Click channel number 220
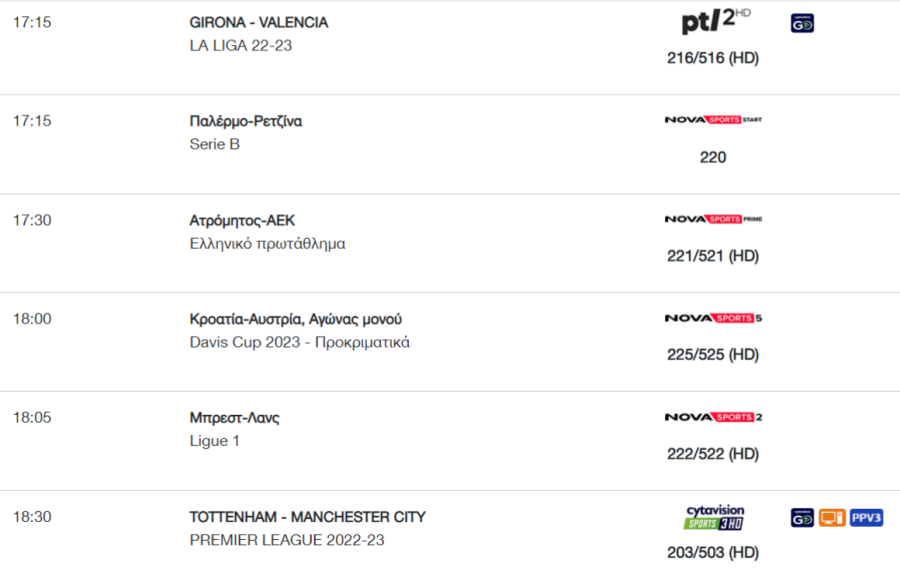 pyautogui.click(x=713, y=157)
